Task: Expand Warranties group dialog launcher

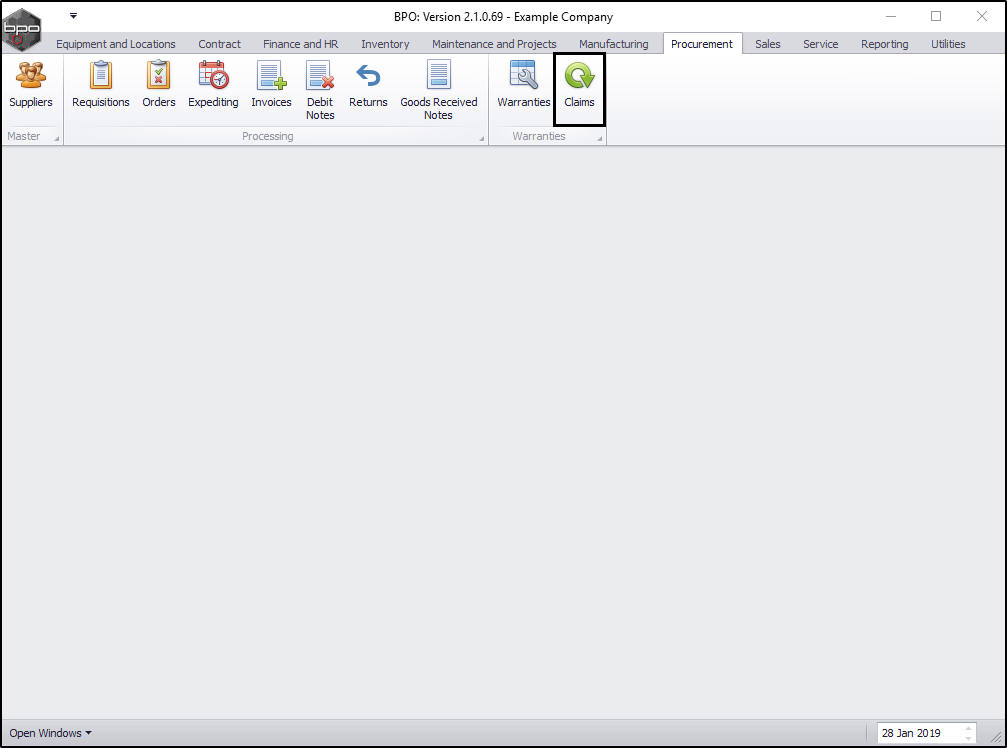Action: tap(600, 138)
